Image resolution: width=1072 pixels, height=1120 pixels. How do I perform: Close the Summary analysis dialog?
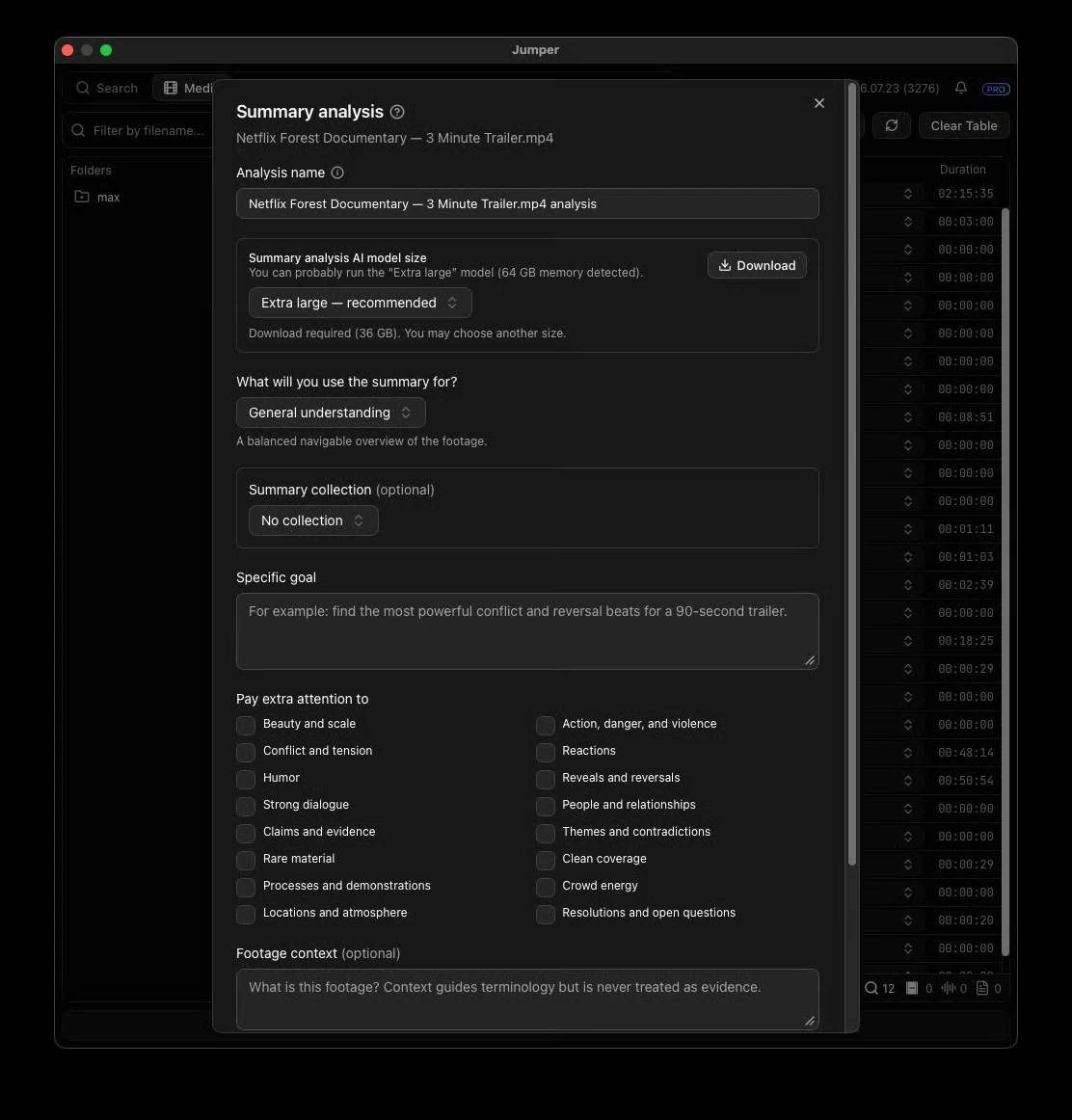(819, 103)
